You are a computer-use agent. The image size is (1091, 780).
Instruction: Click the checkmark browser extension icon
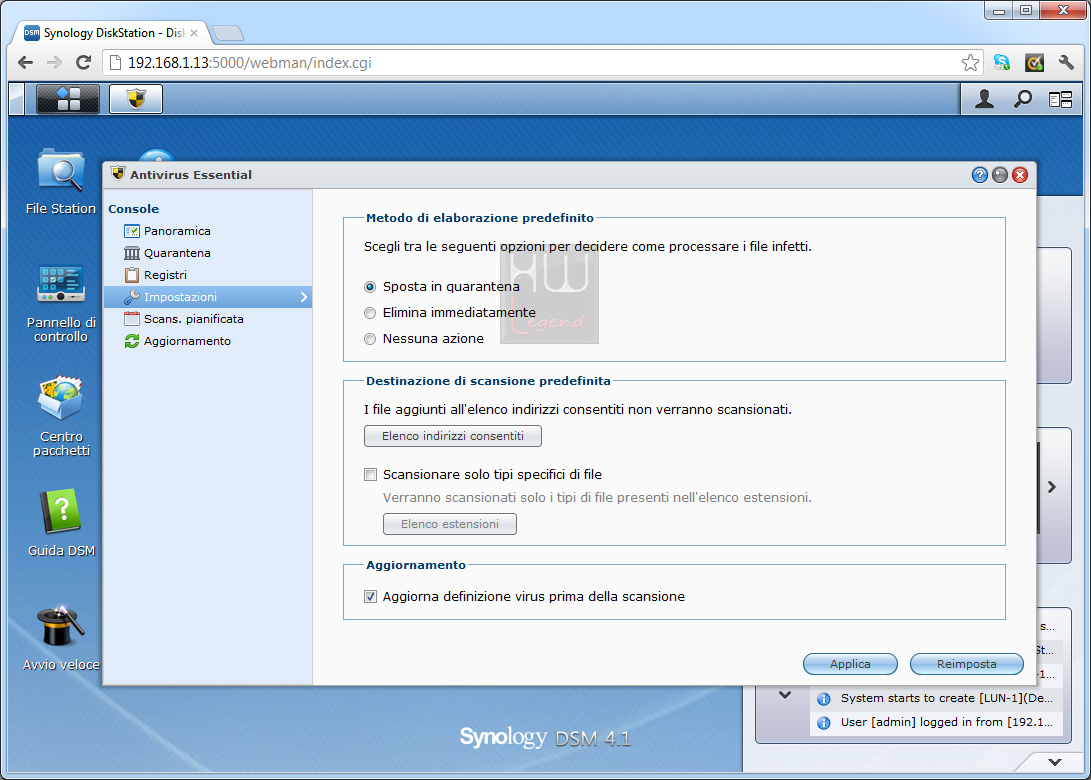click(x=1035, y=63)
